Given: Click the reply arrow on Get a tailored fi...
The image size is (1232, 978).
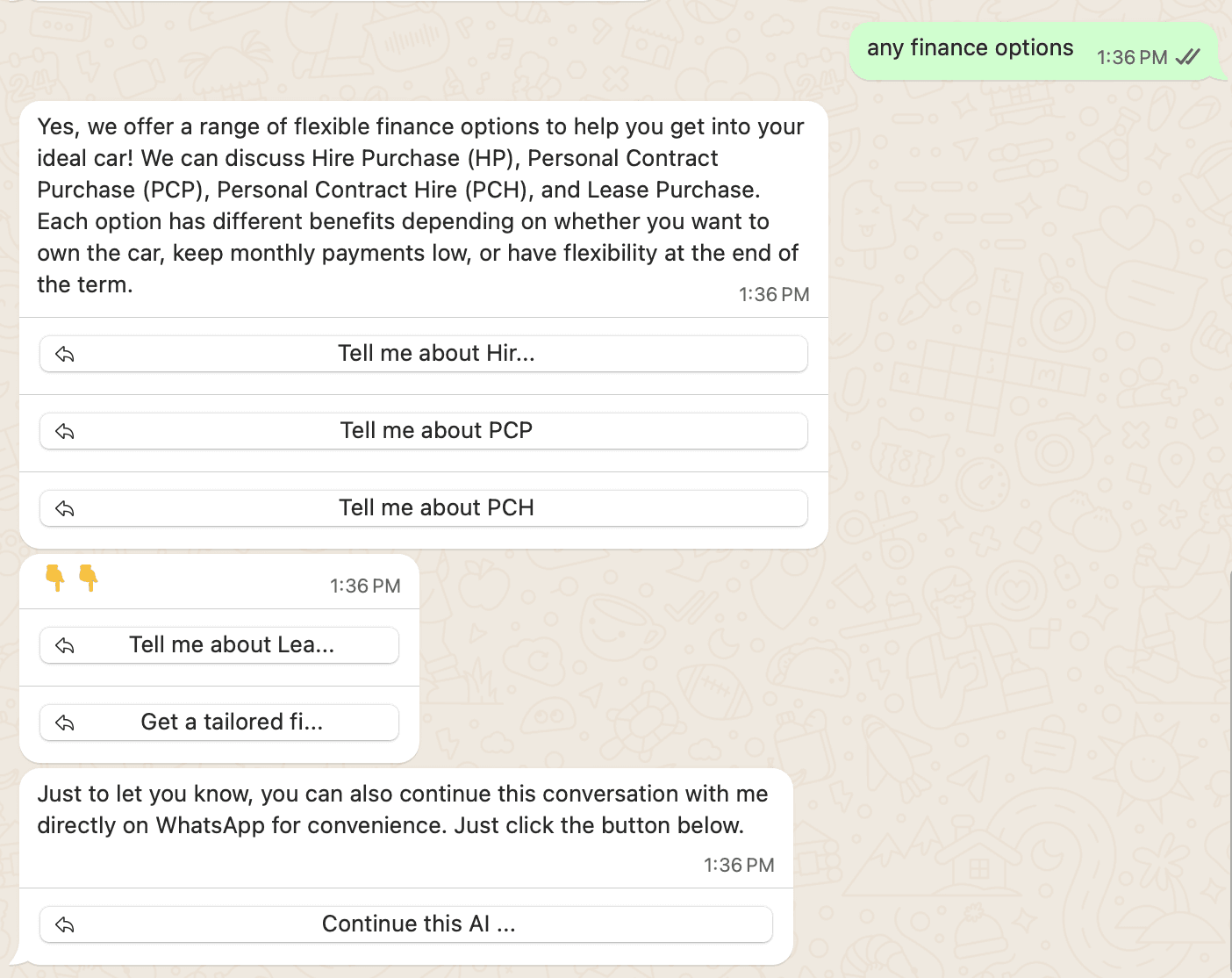Looking at the screenshot, I should (63, 723).
